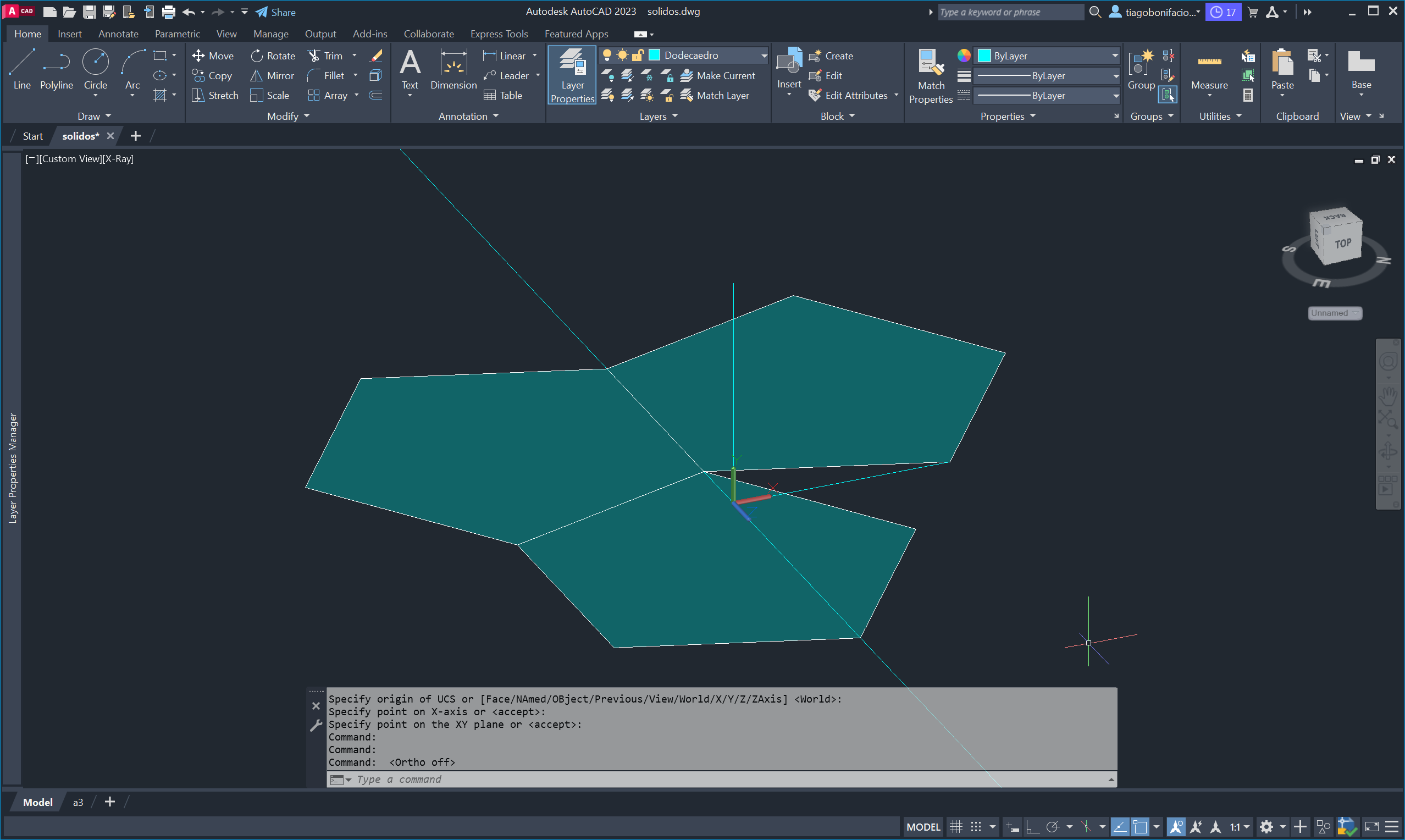Open the ByLayer color dropdown

tap(1114, 56)
